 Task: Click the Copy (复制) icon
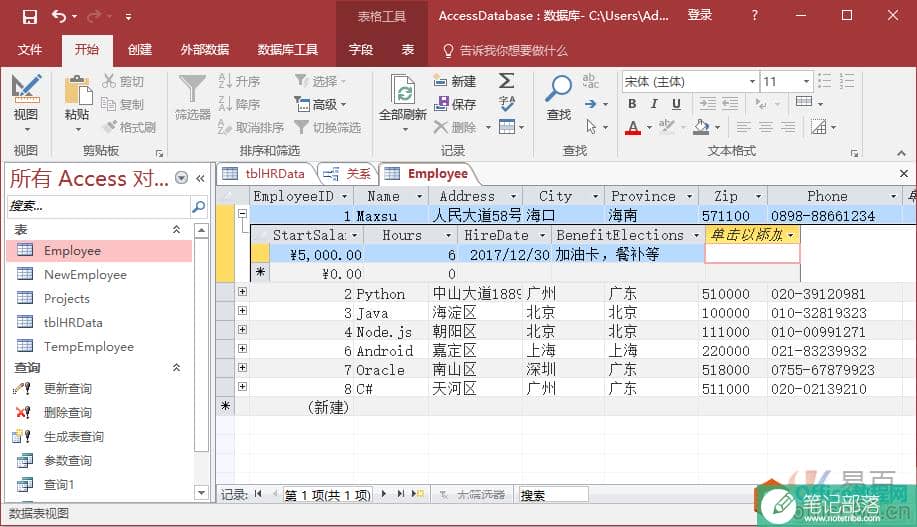109,104
